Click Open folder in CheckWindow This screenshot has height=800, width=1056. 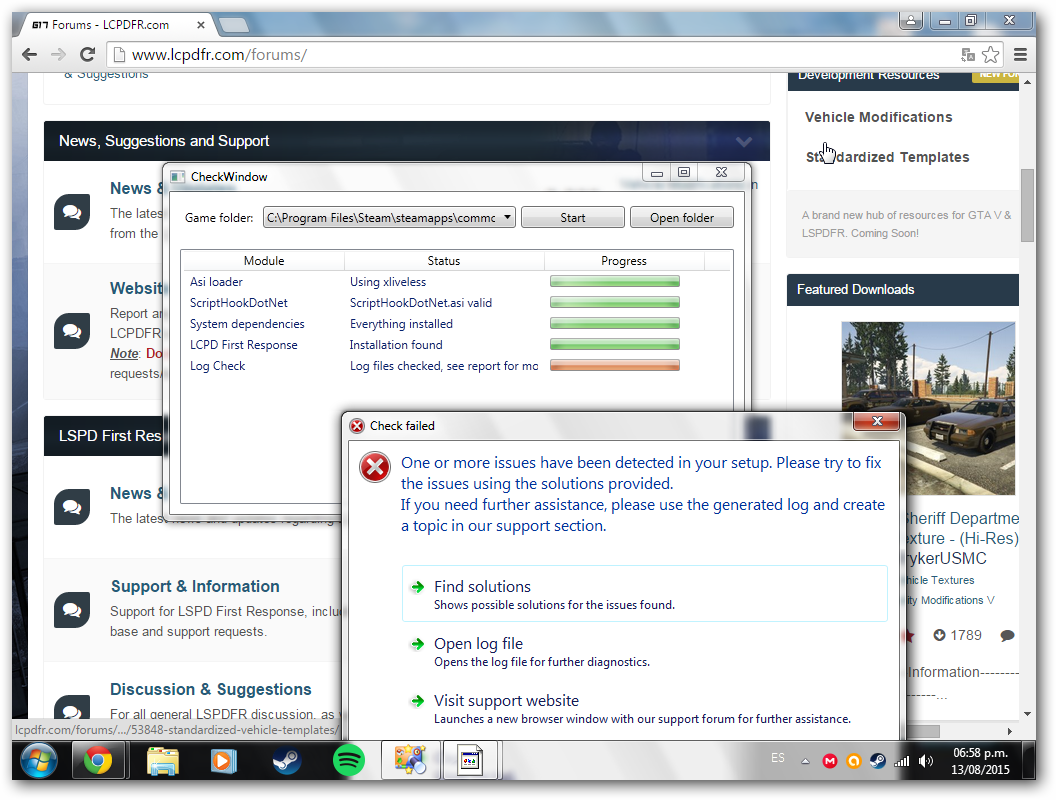[x=682, y=218]
